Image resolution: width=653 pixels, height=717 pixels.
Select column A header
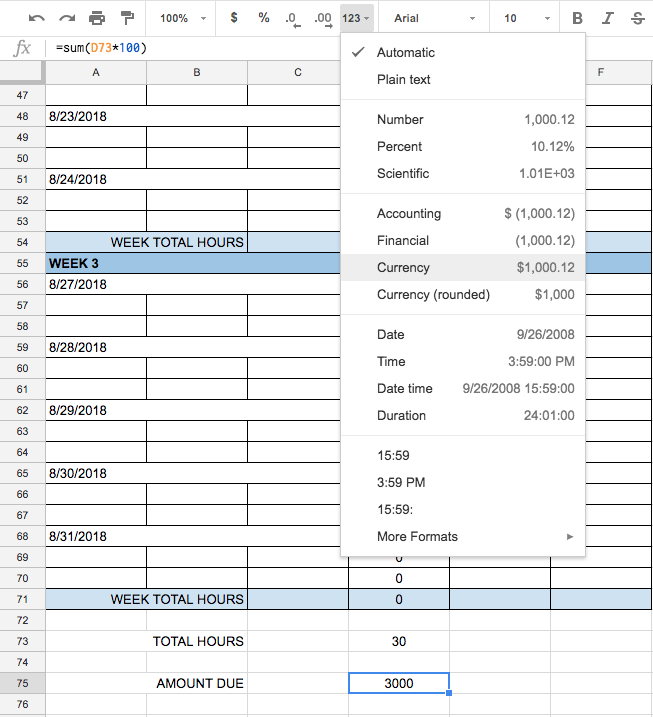[96, 72]
